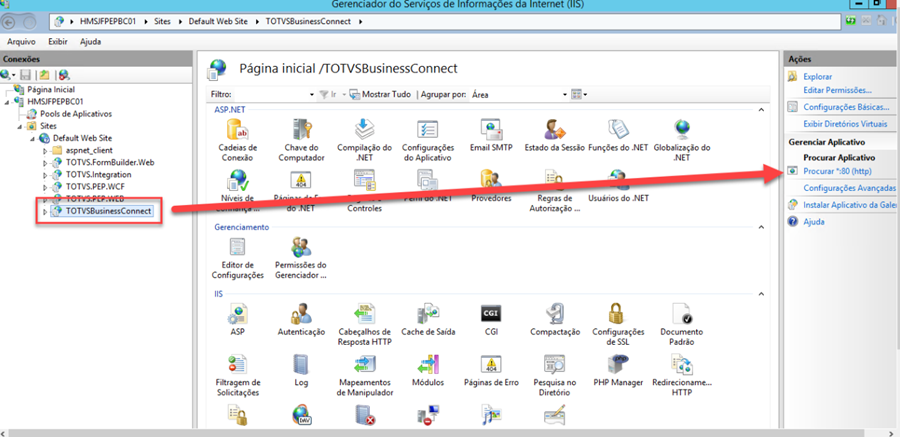This screenshot has height=437, width=900.
Task: Open Usuários do .NET feature
Action: [x=618, y=187]
